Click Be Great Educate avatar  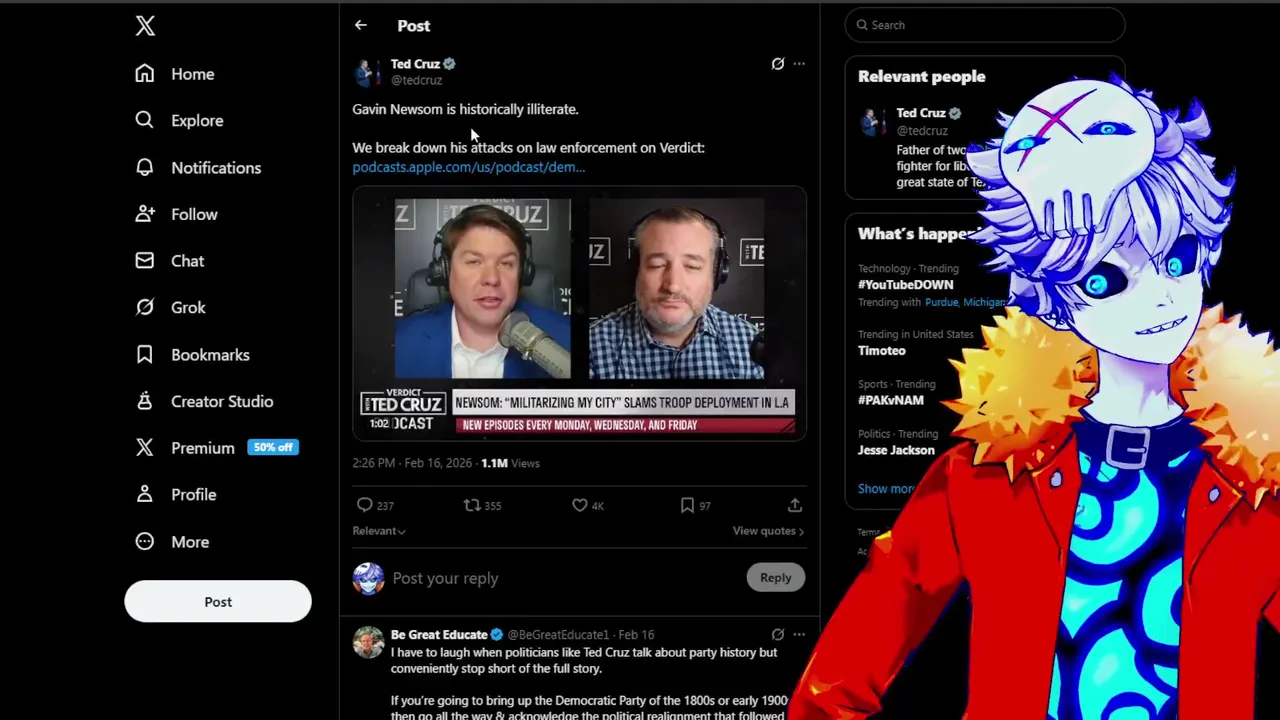point(368,642)
